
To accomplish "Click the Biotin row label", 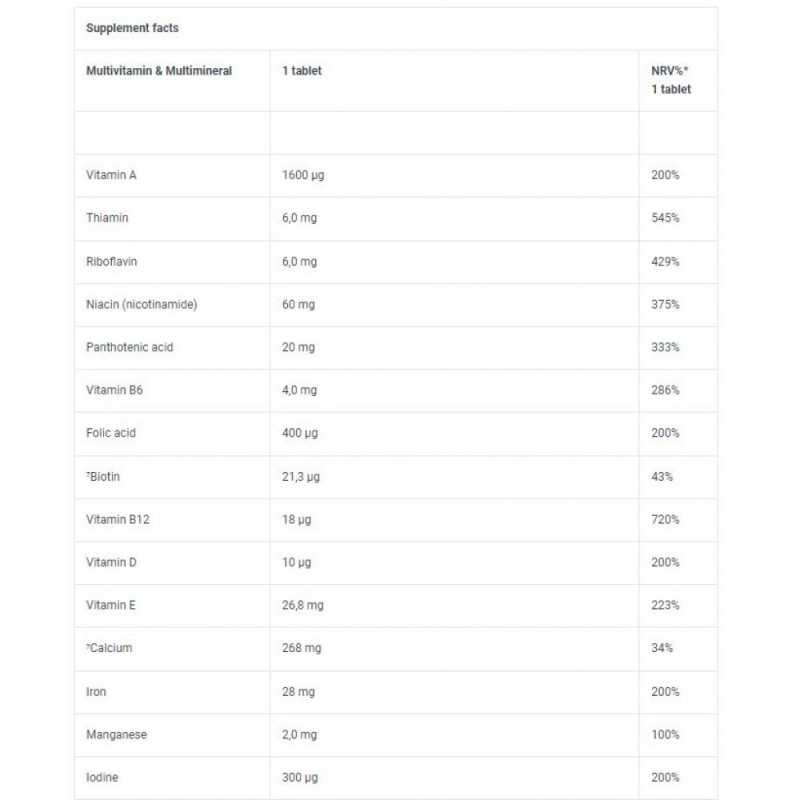I will coord(103,477).
